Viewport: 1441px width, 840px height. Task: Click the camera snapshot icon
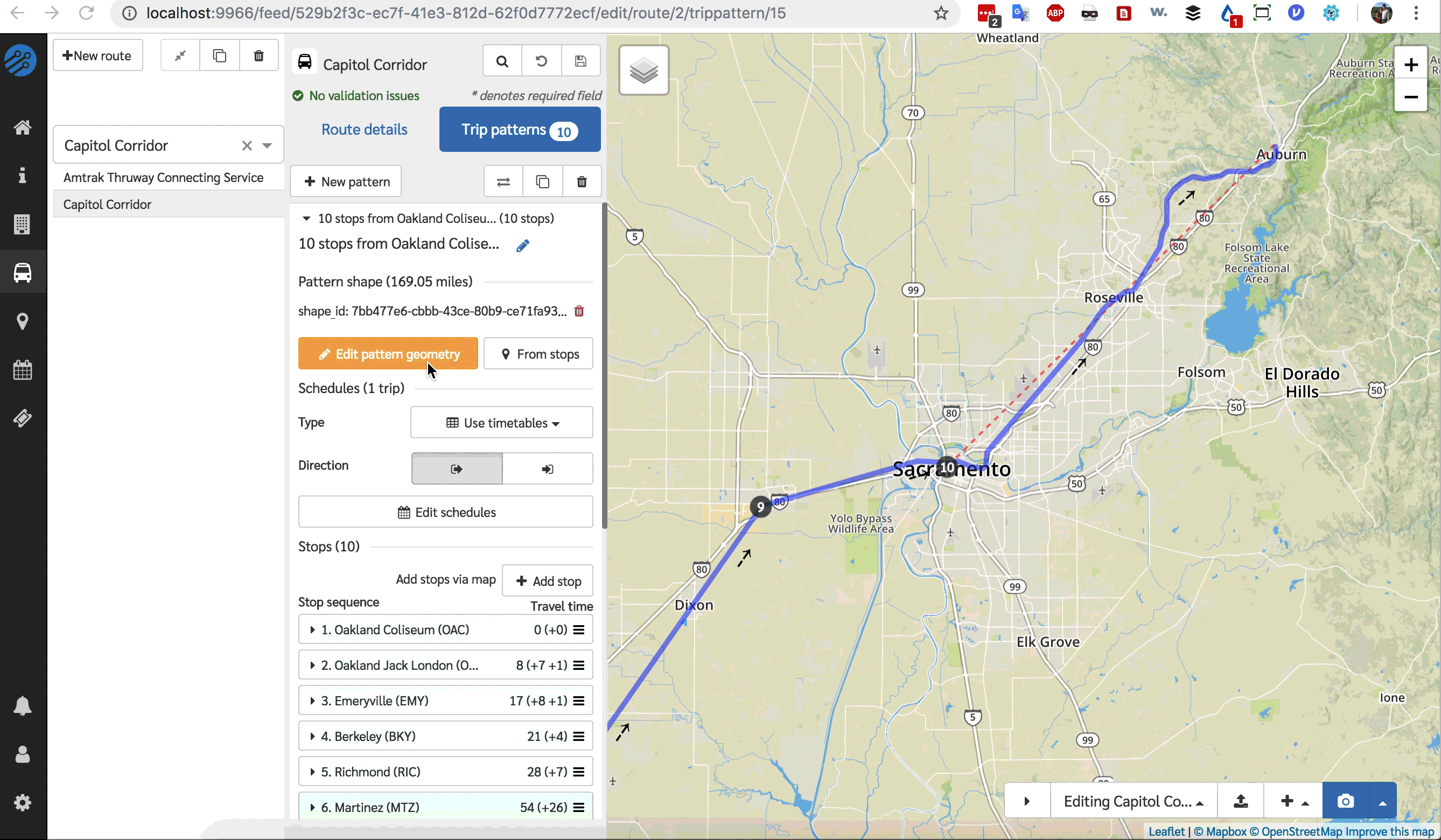coord(1345,801)
